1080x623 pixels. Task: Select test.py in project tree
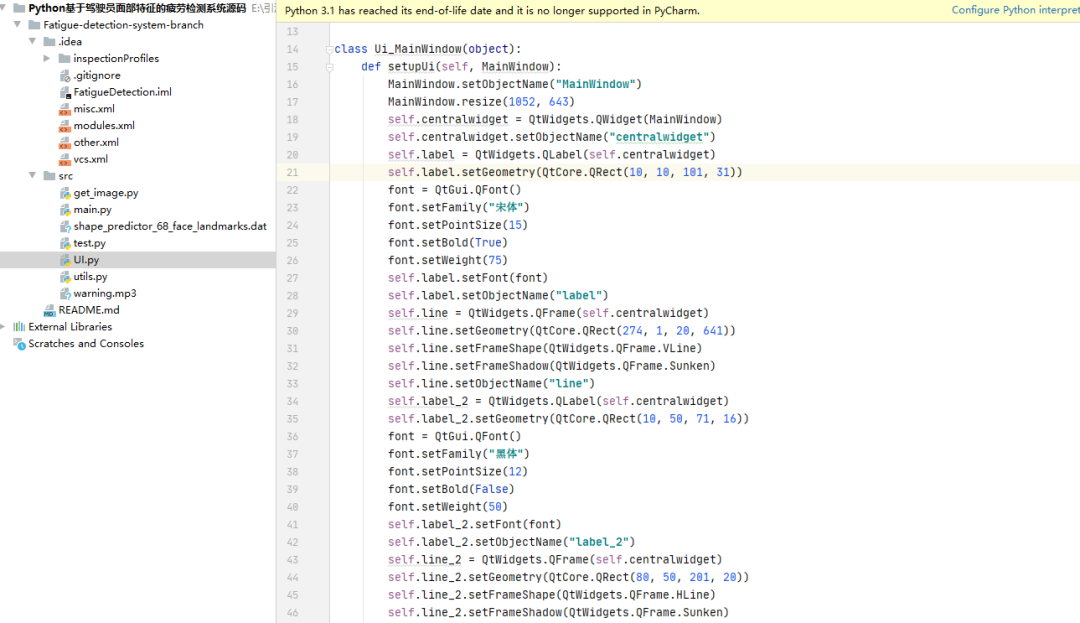click(x=89, y=243)
